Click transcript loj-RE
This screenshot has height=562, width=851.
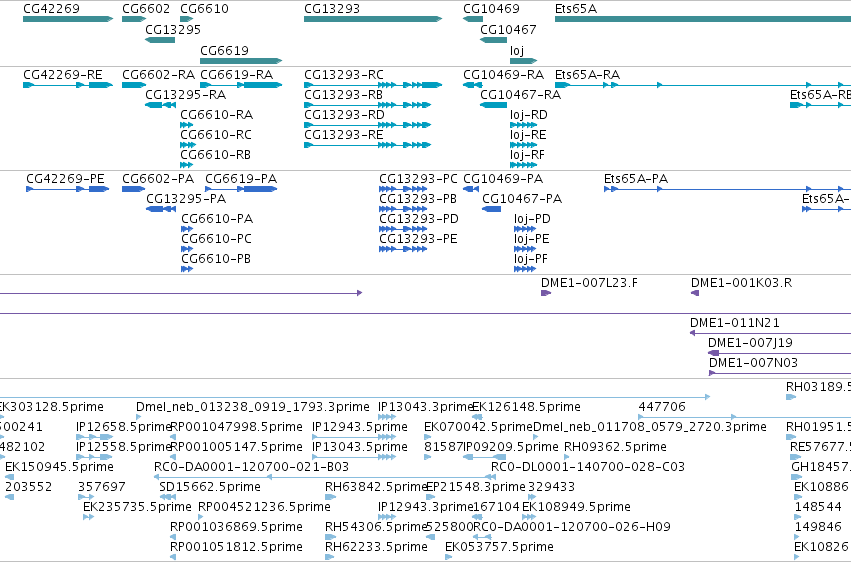pos(528,135)
